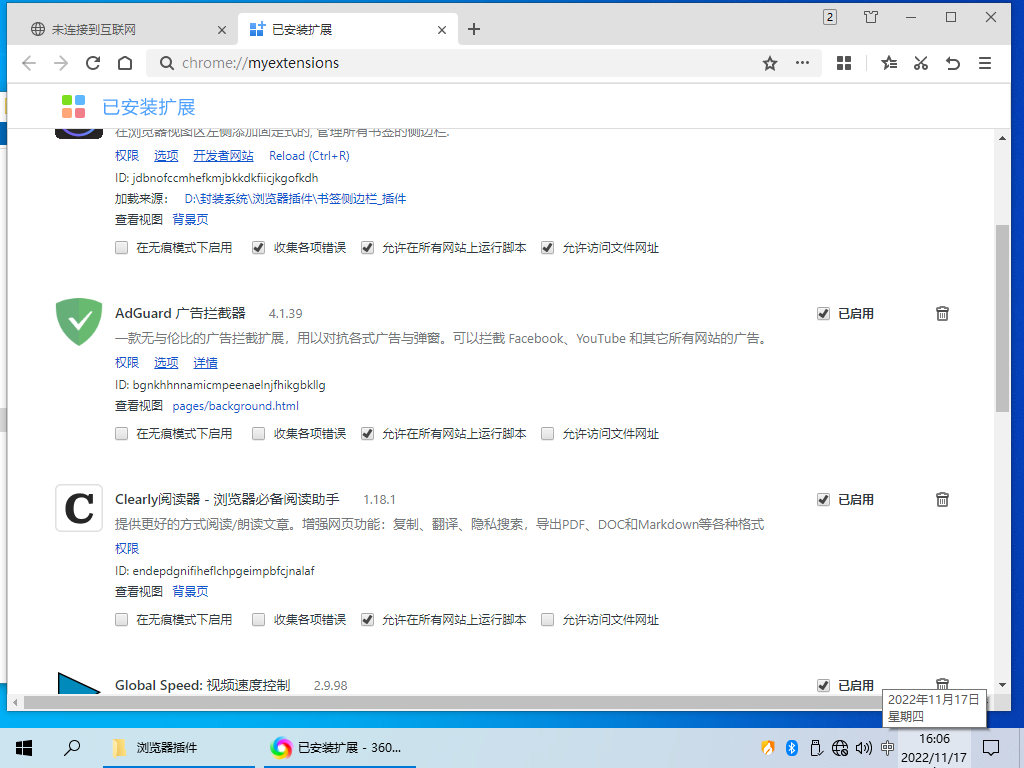Open Clearly reader's 权限 link

pyautogui.click(x=127, y=549)
